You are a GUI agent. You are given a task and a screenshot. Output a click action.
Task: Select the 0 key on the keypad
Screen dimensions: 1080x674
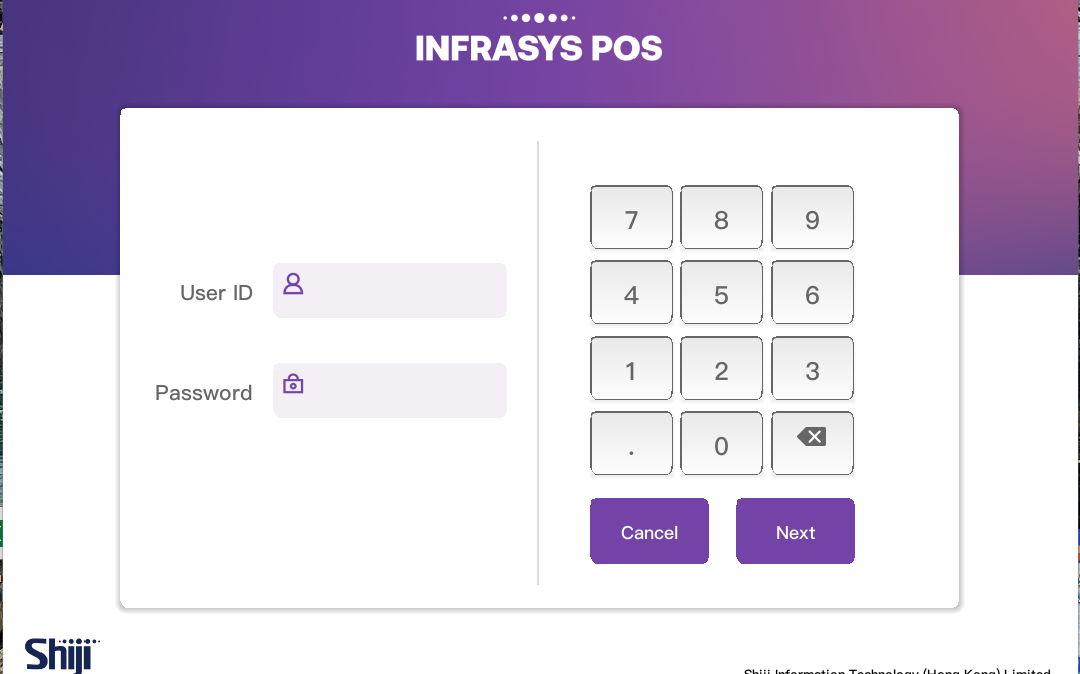click(721, 445)
